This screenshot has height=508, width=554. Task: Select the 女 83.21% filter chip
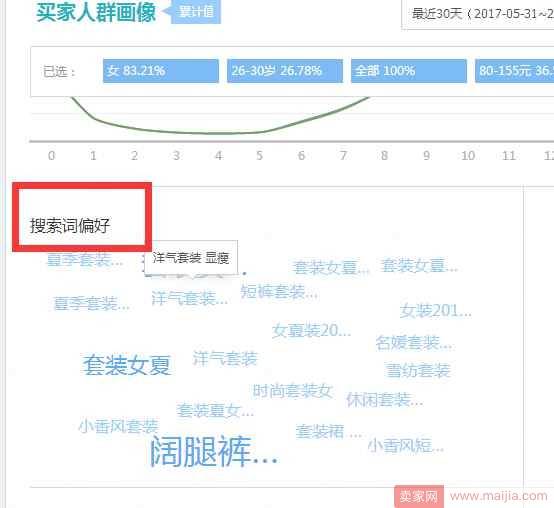[161, 71]
